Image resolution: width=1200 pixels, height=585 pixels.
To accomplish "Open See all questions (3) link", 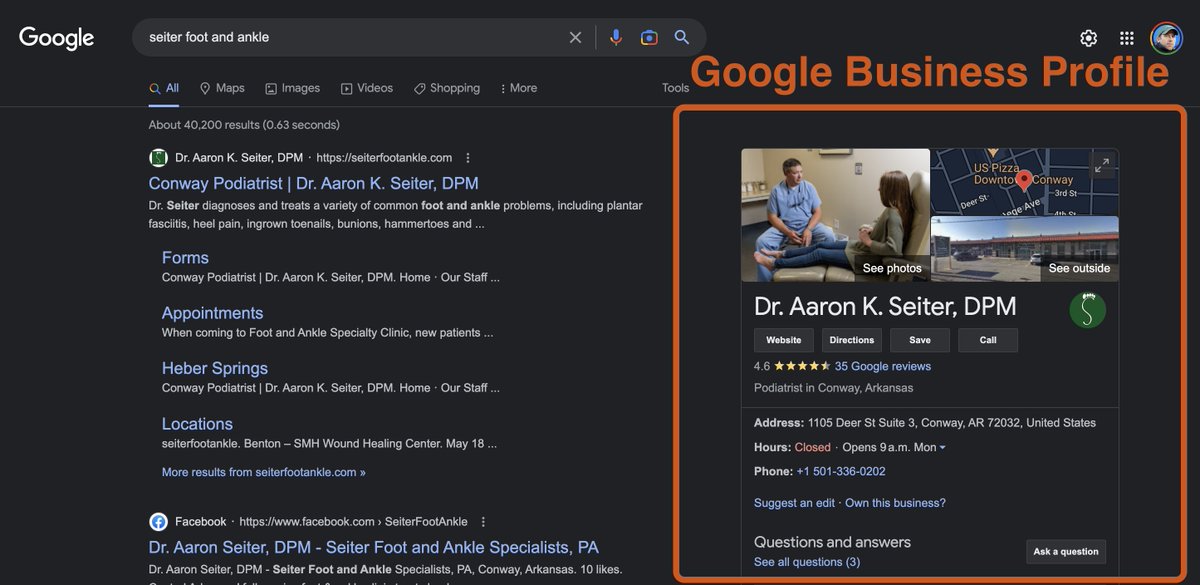I will [807, 562].
